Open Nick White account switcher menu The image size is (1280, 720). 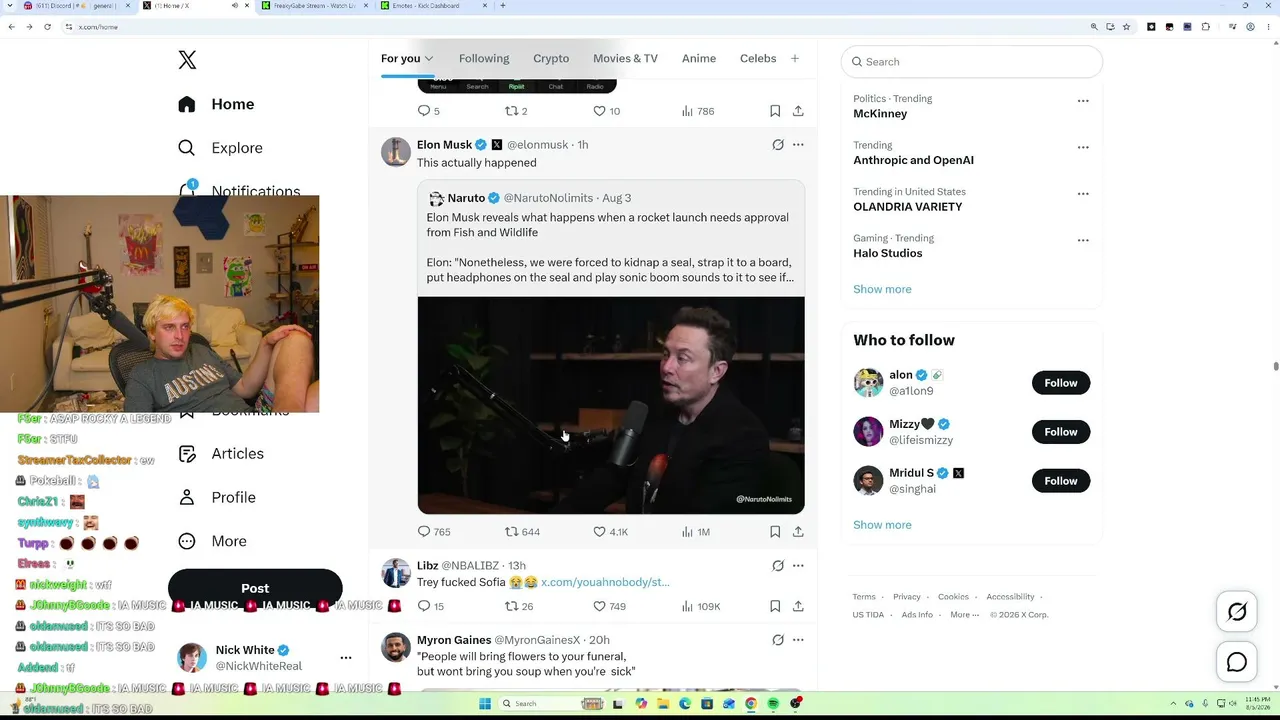point(346,658)
